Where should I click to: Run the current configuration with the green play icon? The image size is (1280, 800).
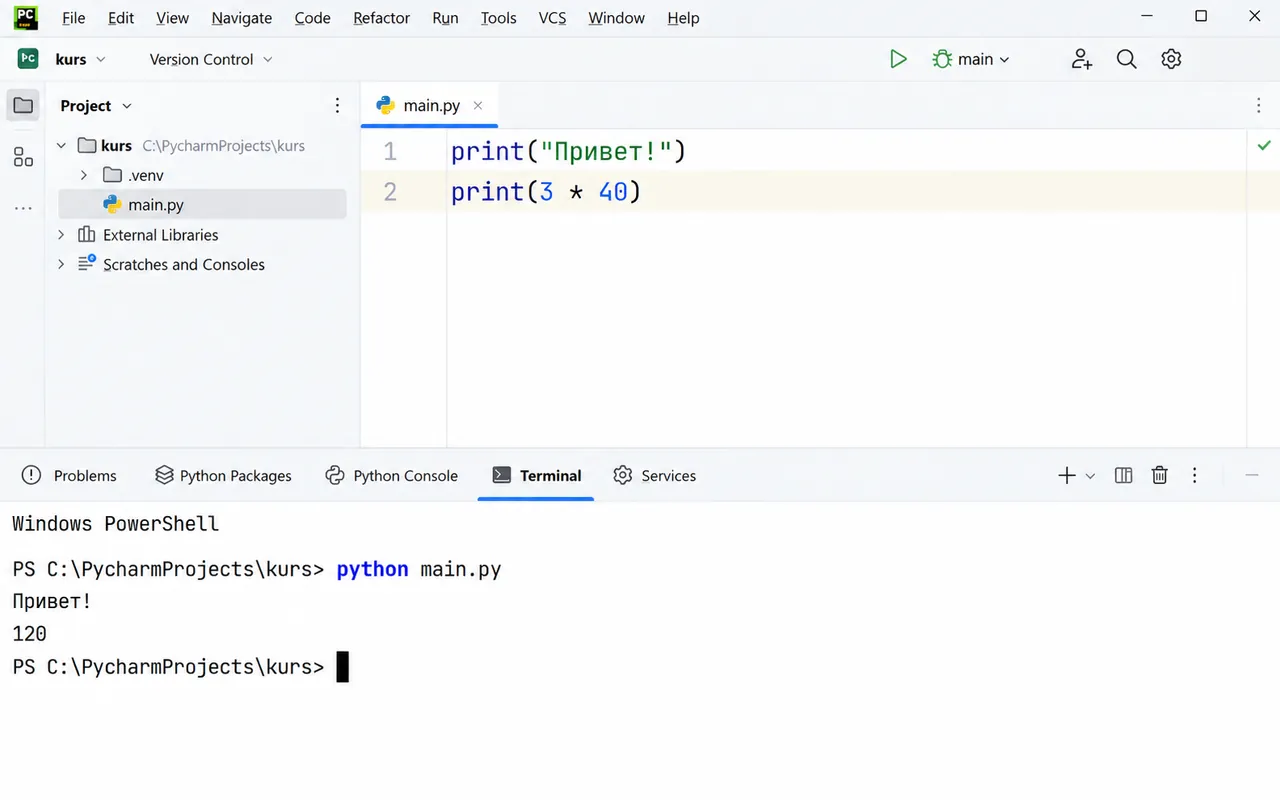898,59
